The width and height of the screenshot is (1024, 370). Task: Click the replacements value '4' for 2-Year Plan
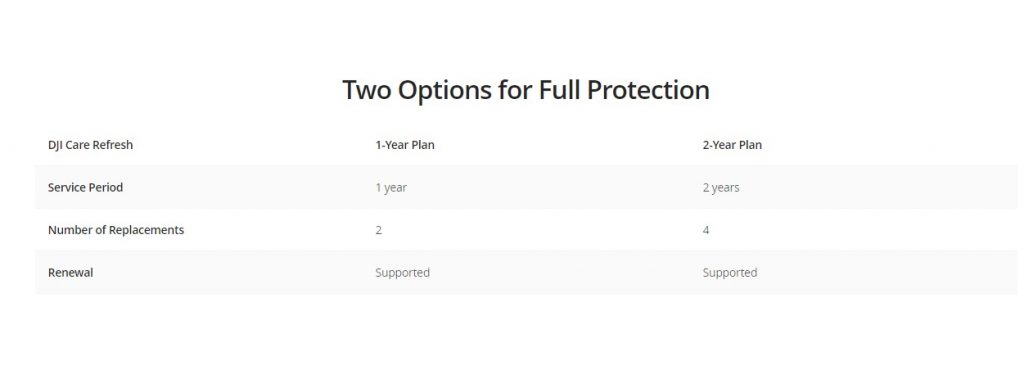pos(706,230)
